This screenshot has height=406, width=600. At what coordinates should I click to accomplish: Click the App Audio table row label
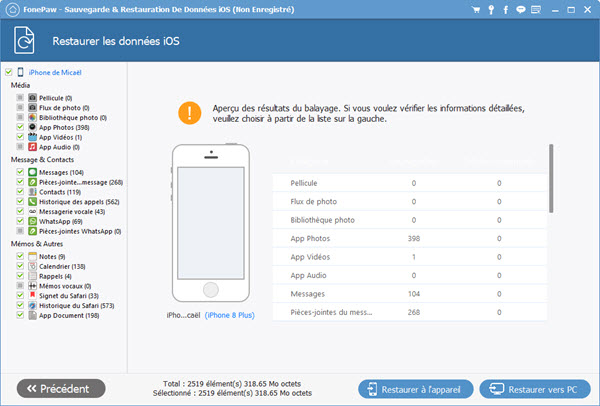[308, 275]
